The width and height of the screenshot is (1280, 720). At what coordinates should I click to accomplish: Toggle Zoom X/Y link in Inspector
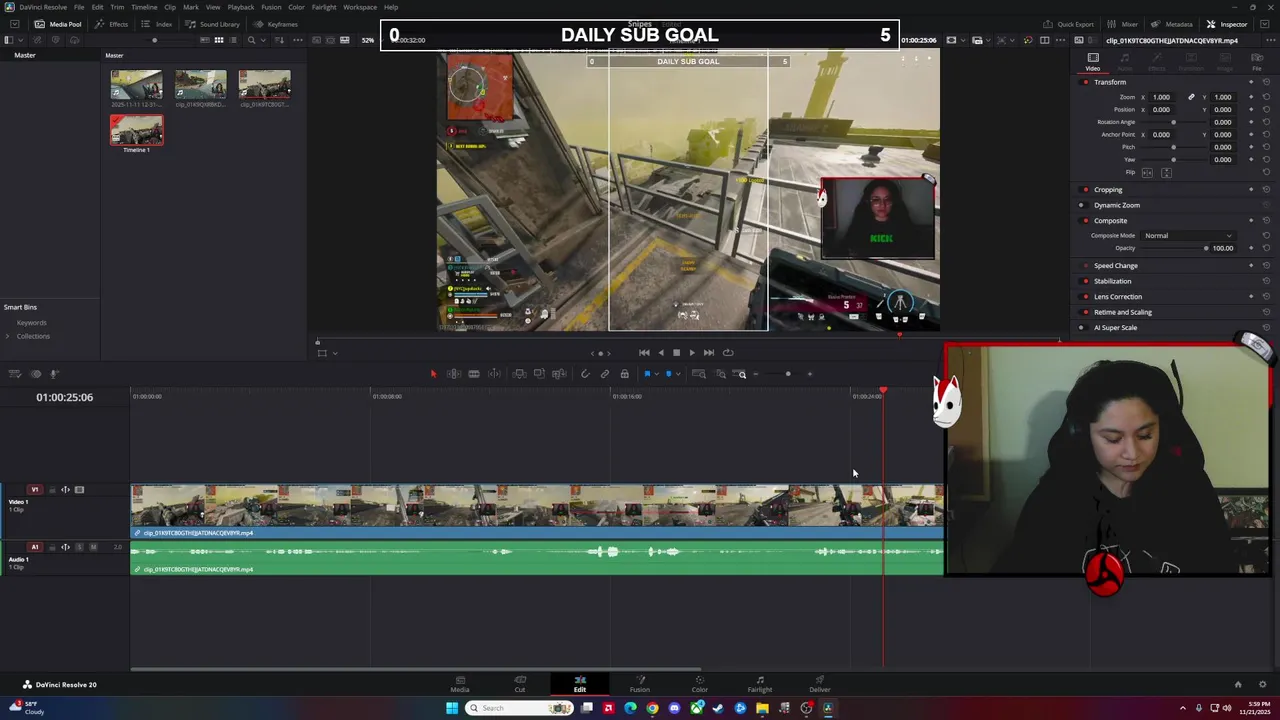coord(1191,97)
